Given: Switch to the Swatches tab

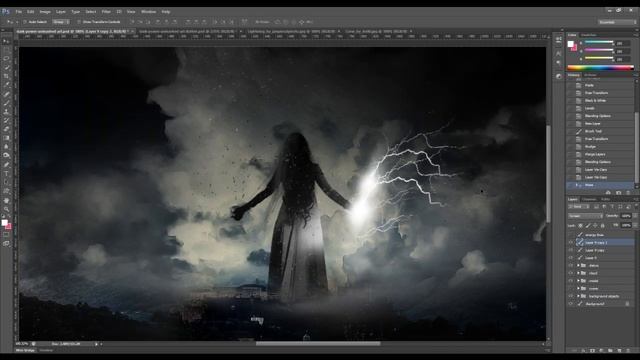Looking at the screenshot, I should pos(589,35).
